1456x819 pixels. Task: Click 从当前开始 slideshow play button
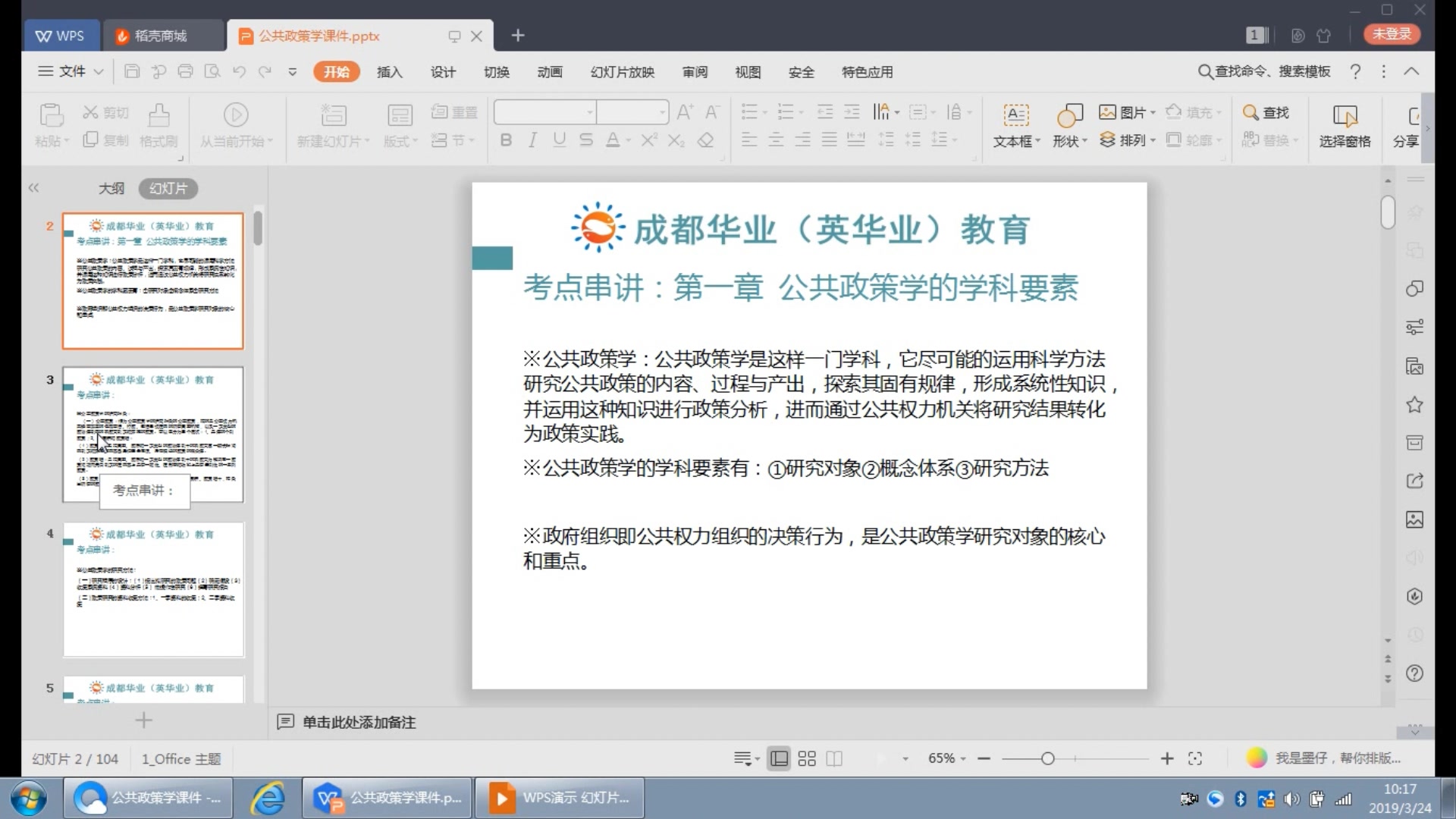tap(236, 126)
